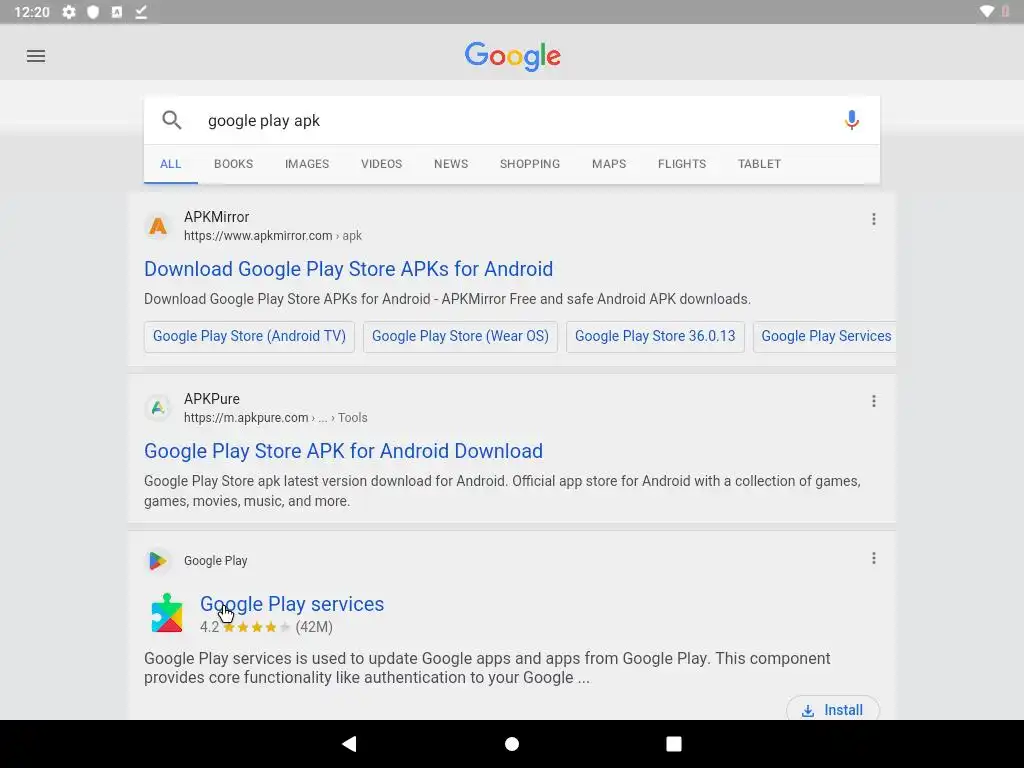Tap the search magnifier icon
The image size is (1024, 768).
(x=172, y=120)
